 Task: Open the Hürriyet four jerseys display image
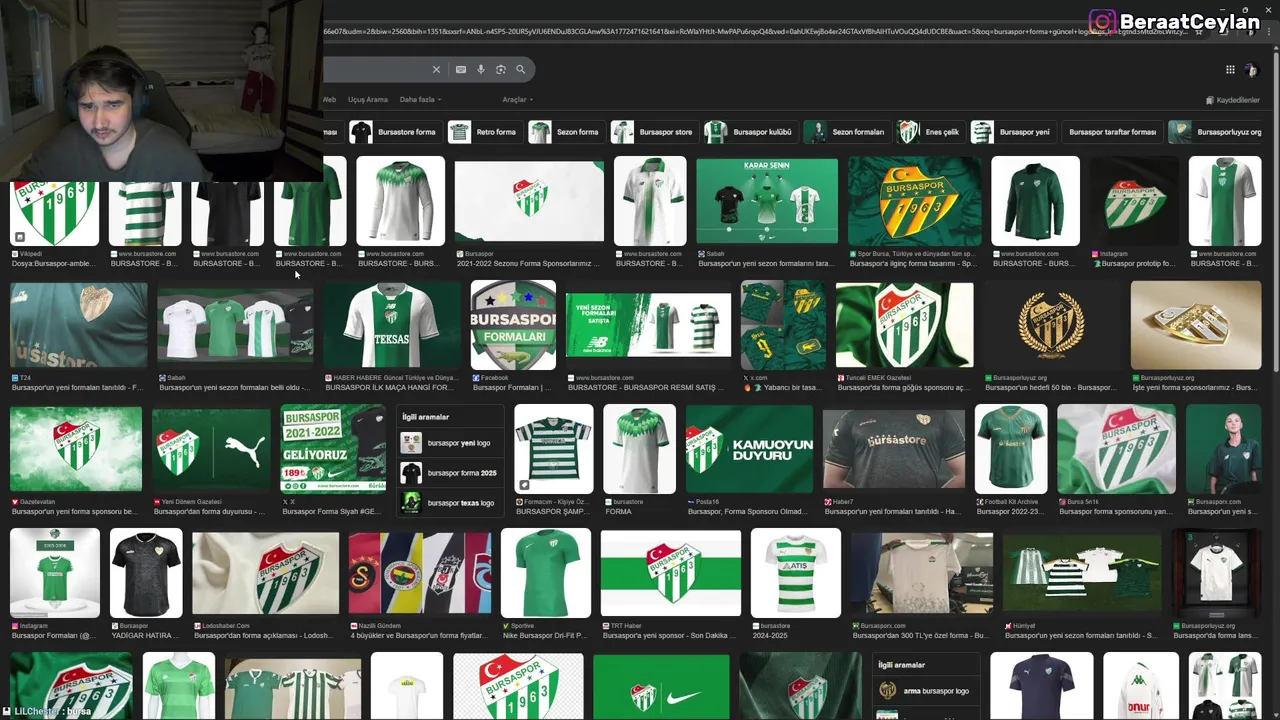(1082, 573)
